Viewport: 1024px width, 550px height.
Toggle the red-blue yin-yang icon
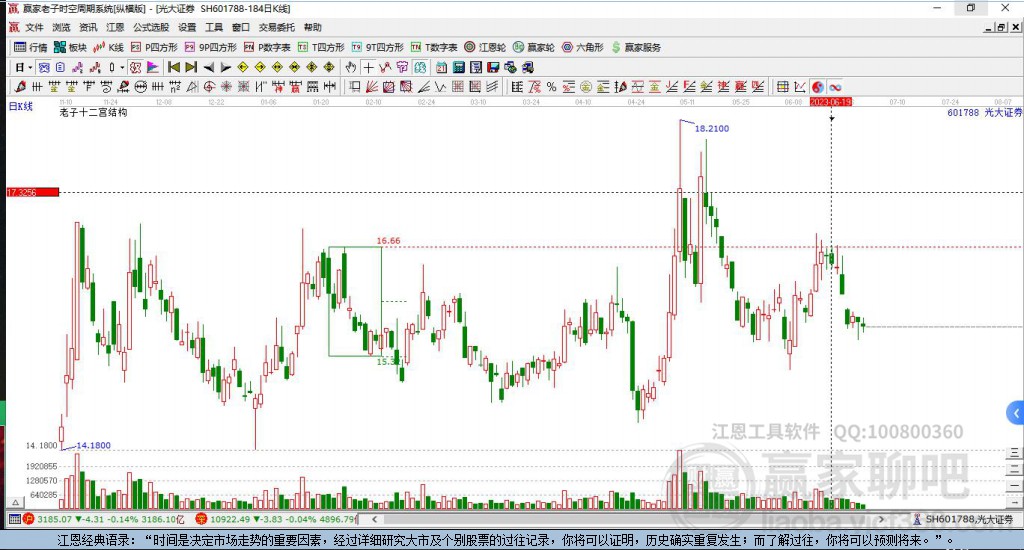[x=817, y=87]
